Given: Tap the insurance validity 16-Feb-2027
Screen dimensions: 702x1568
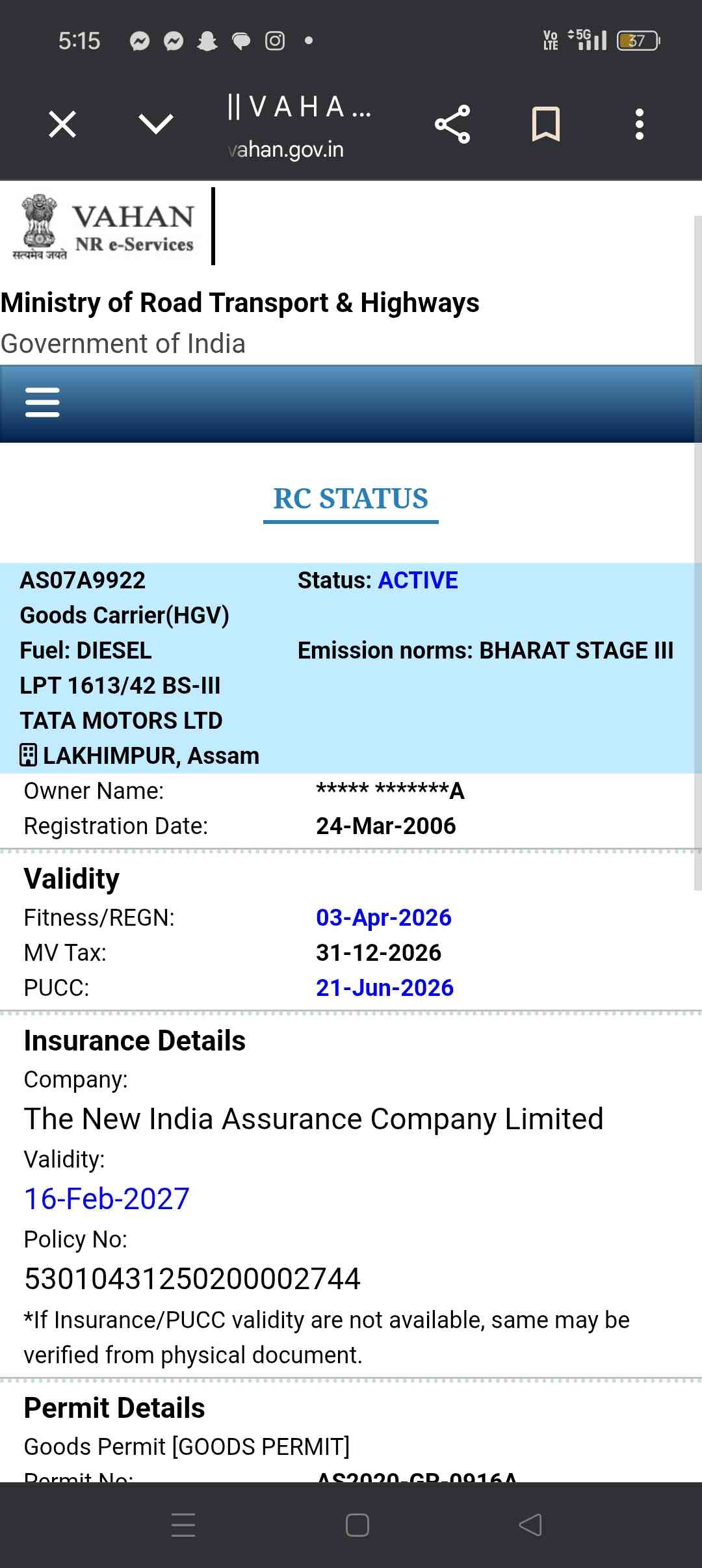Looking at the screenshot, I should 107,1198.
